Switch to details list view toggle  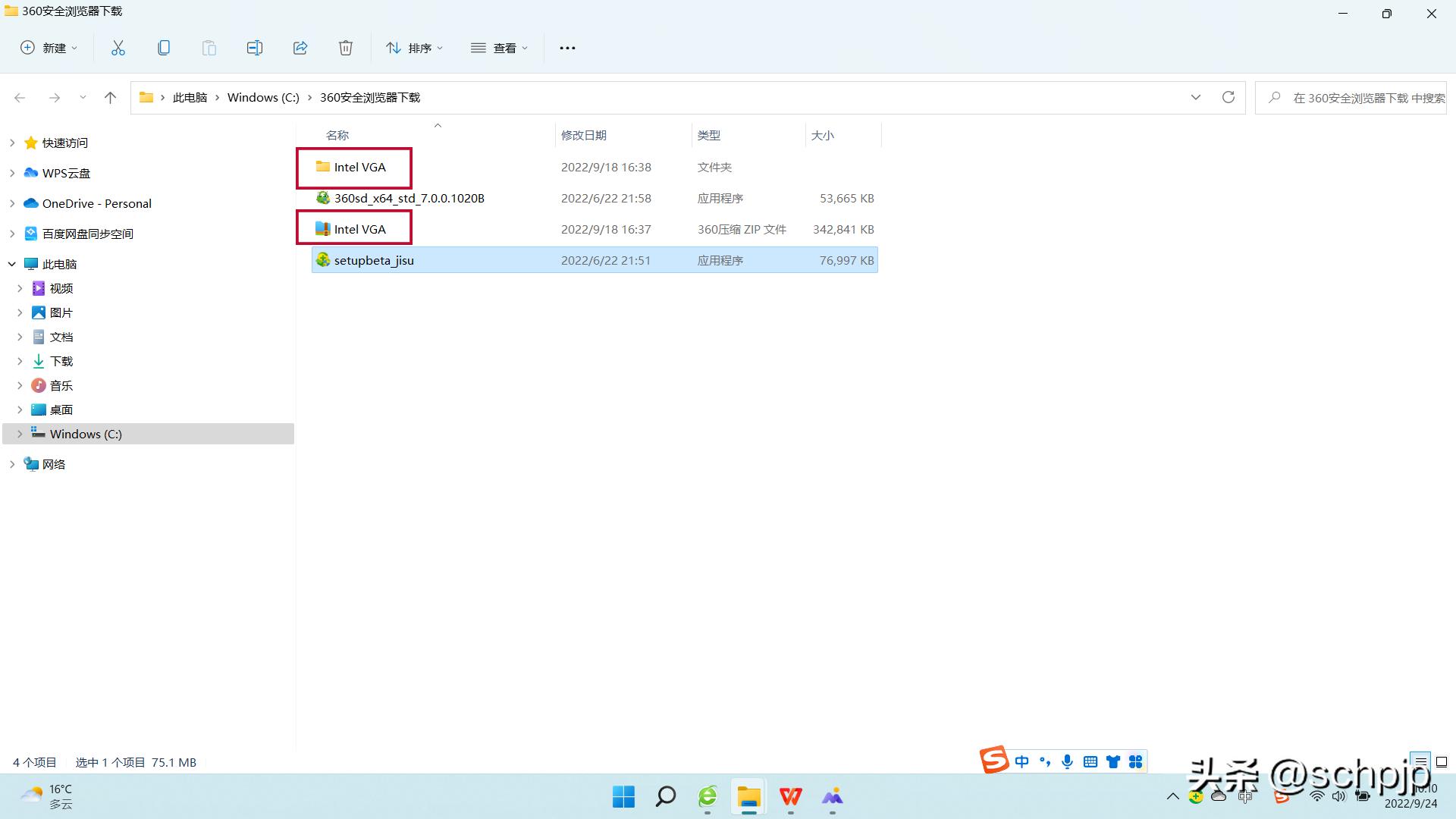(1420, 762)
